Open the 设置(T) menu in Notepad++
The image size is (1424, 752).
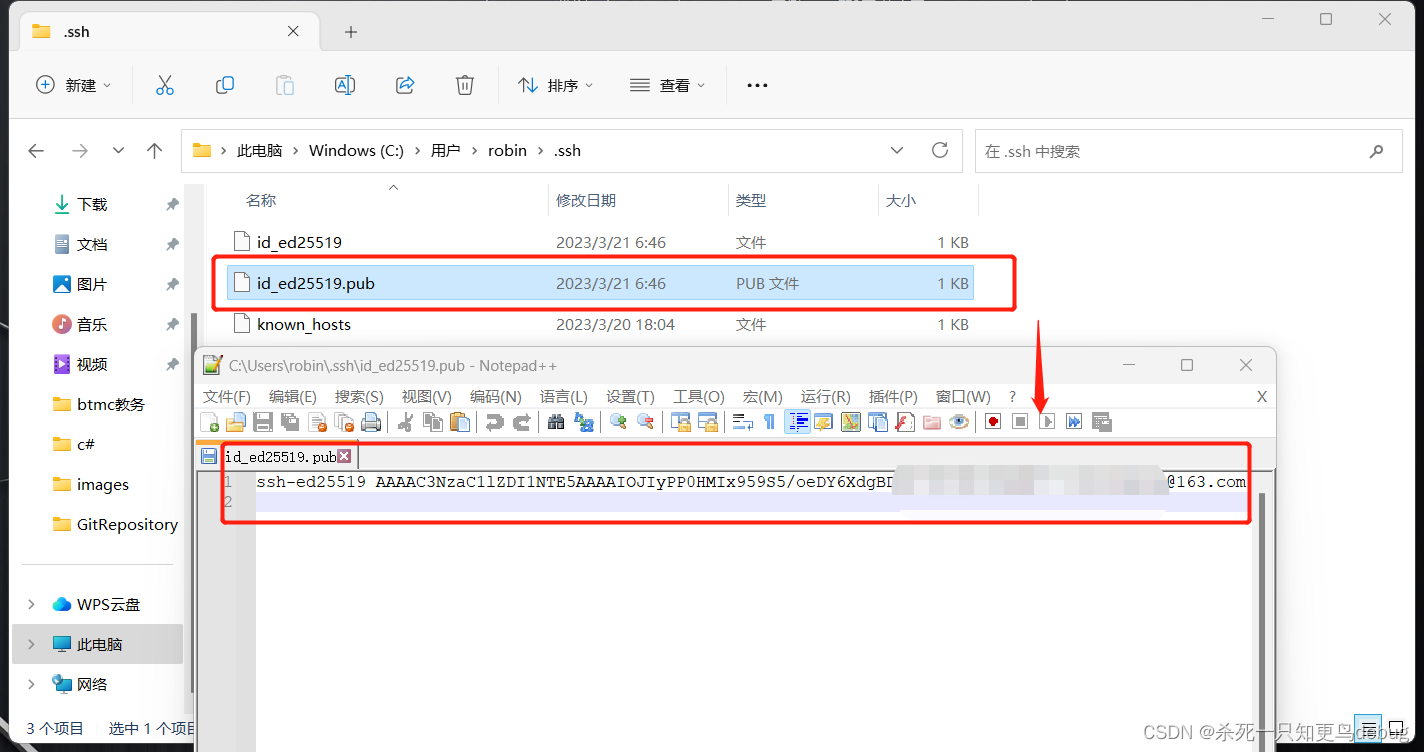[630, 397]
